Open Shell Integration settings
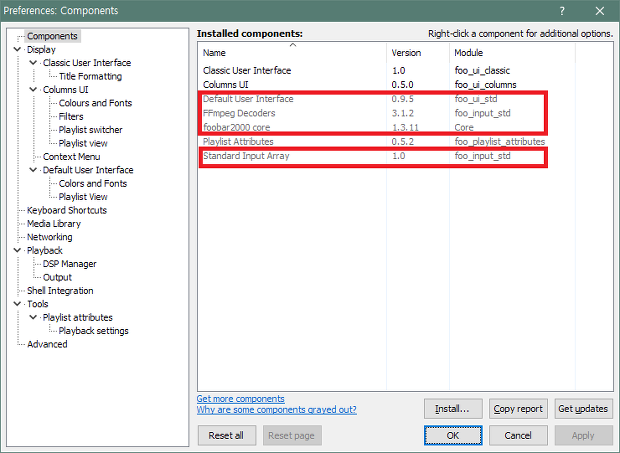 coord(60,291)
